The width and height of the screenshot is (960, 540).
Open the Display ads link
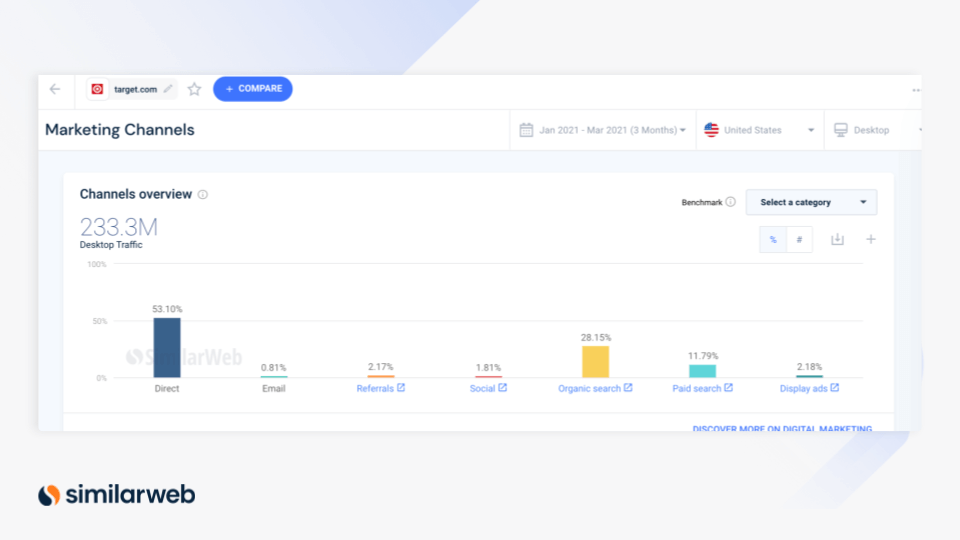803,388
